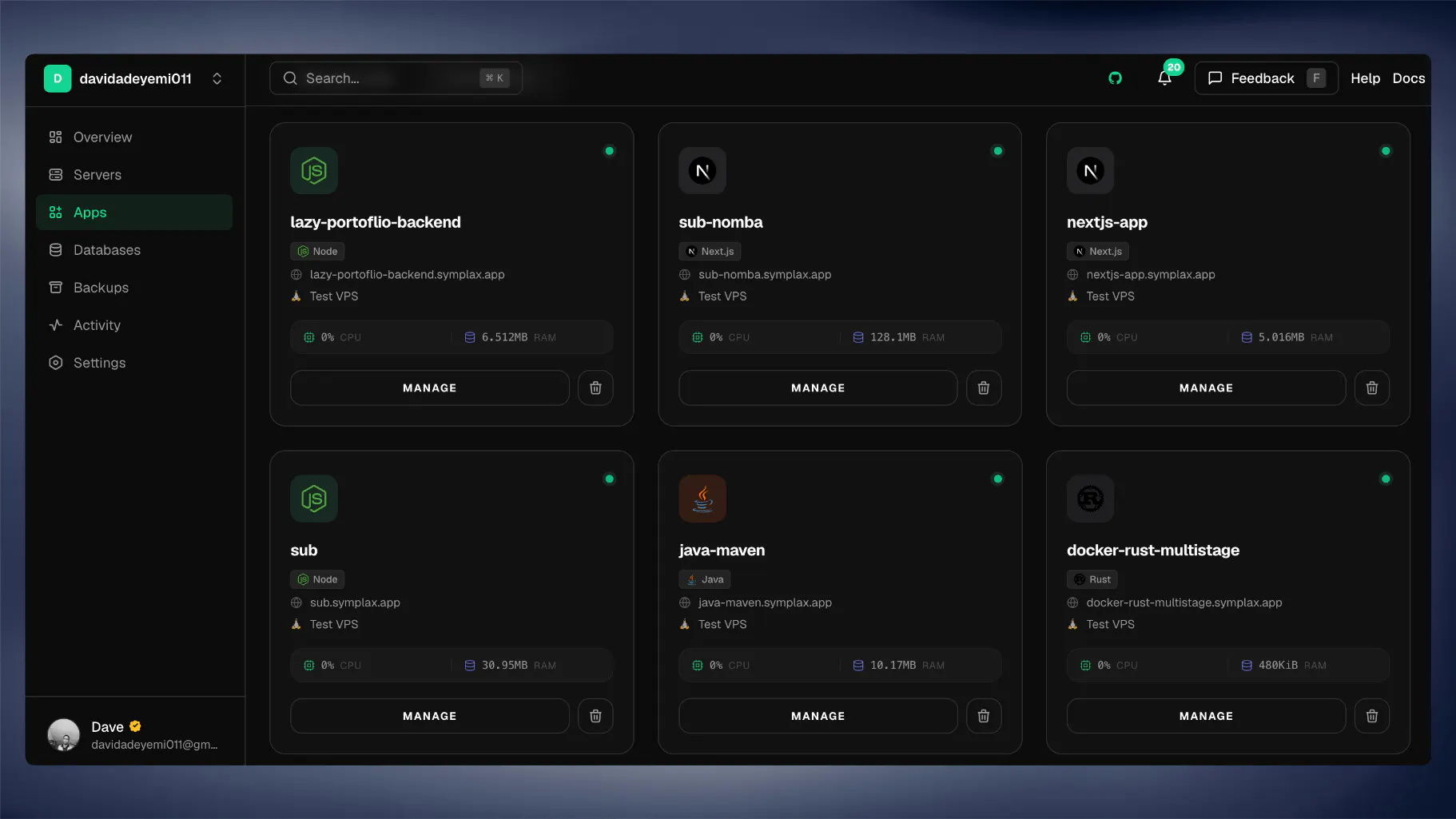Open notifications bell with 20 badge
Screen dimensions: 1456x819
coord(1164,78)
